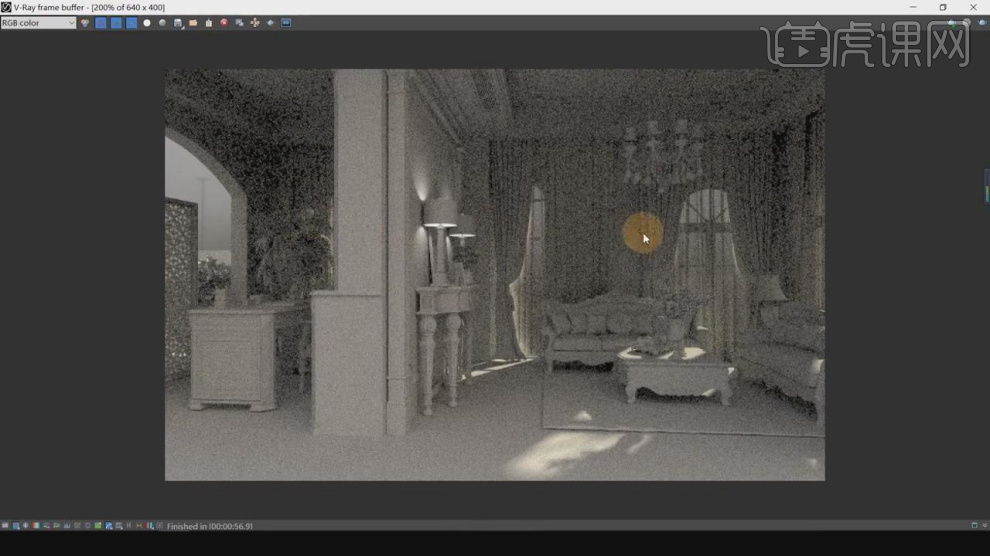Click last status icon before Finished text
The image size is (990, 556).
pyautogui.click(x=159, y=526)
